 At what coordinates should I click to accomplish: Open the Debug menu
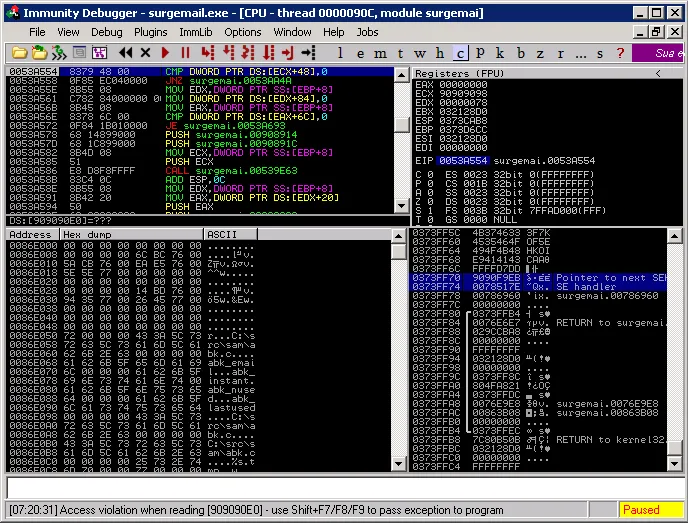[x=107, y=32]
